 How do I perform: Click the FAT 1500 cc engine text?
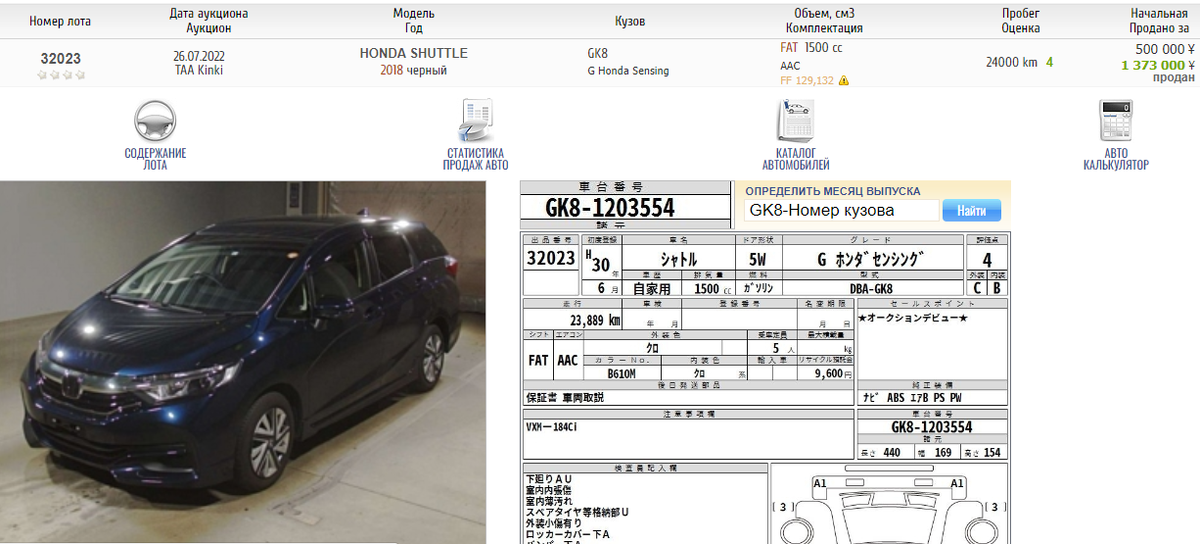811,47
